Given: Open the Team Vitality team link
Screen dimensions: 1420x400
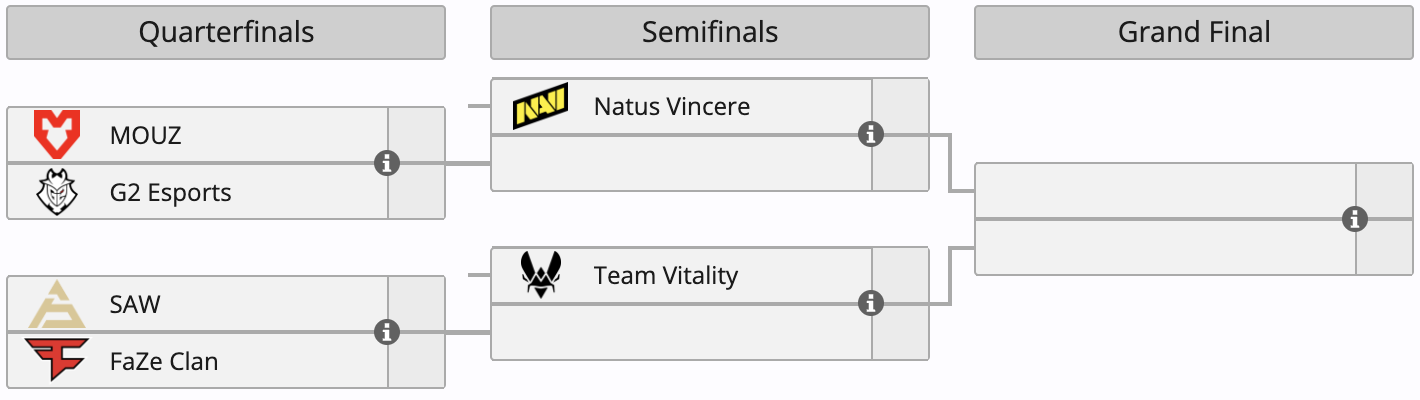Looking at the screenshot, I should click(665, 275).
